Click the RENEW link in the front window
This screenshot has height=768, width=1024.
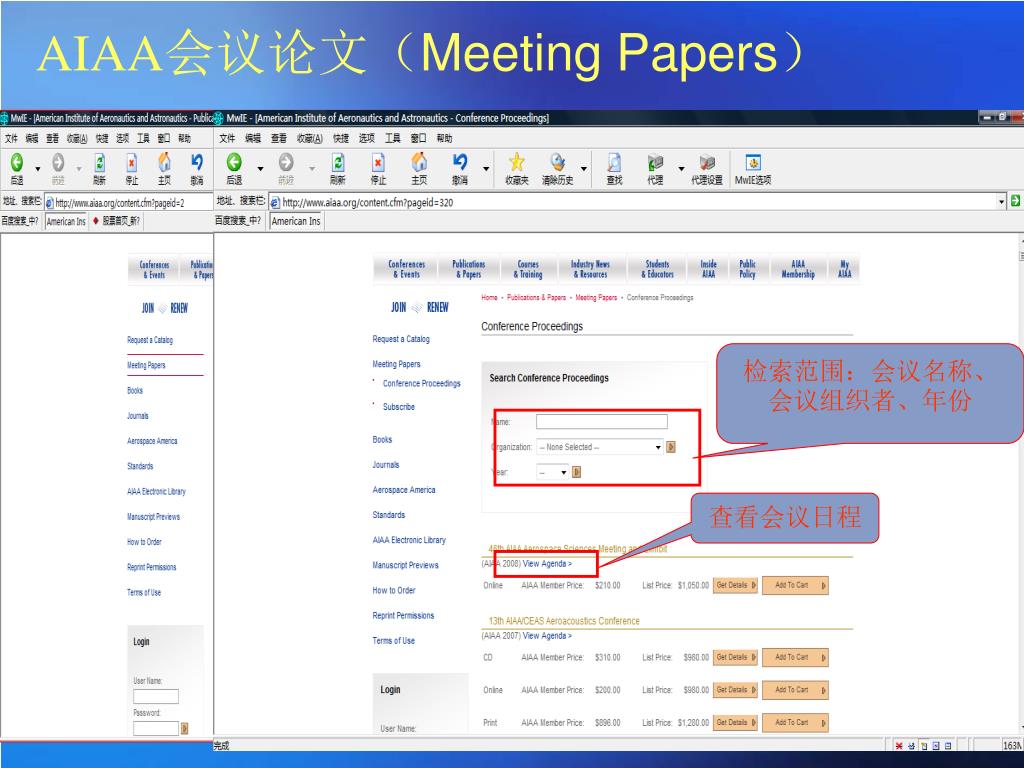(438, 307)
